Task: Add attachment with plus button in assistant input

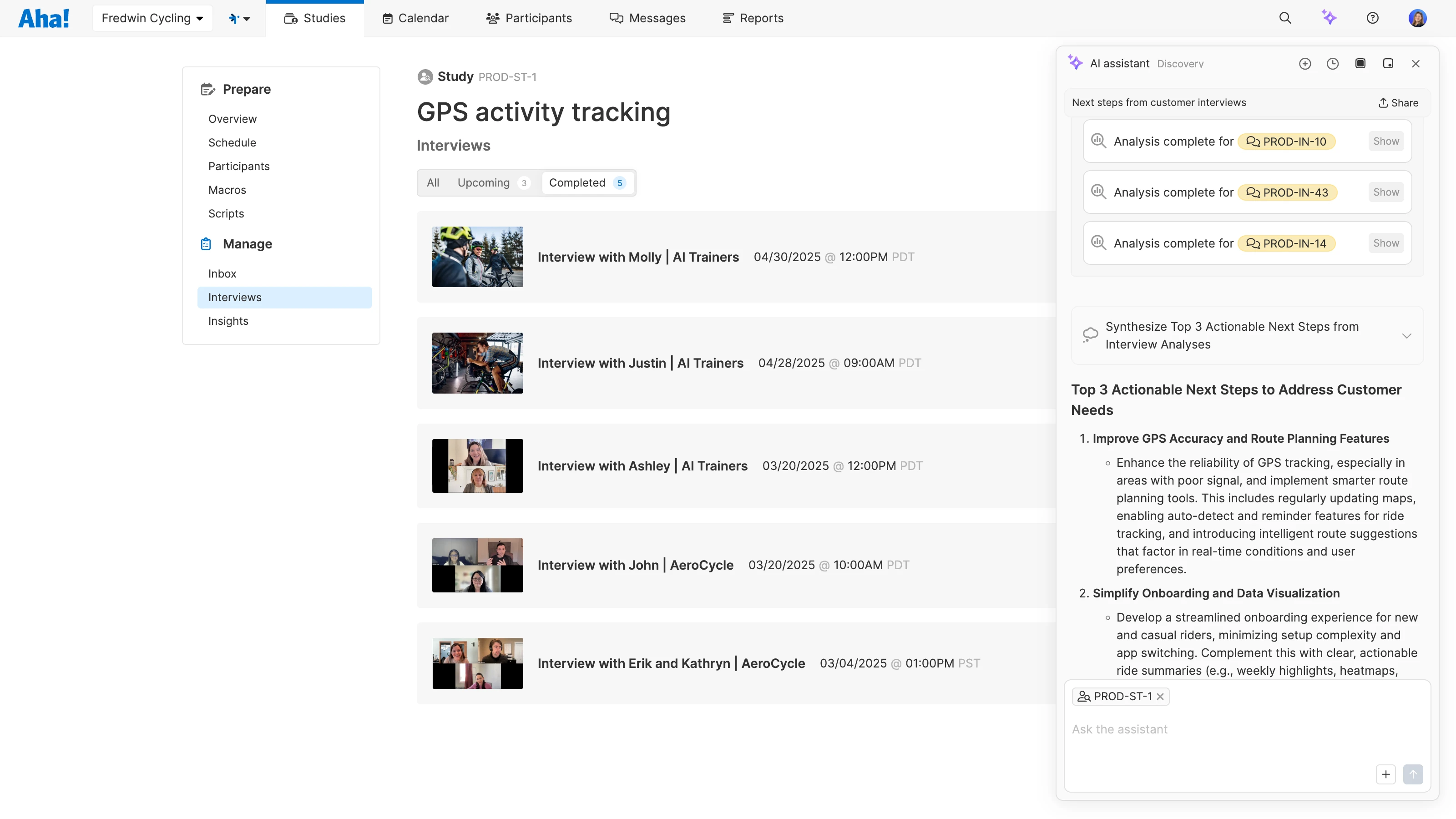Action: (1385, 774)
